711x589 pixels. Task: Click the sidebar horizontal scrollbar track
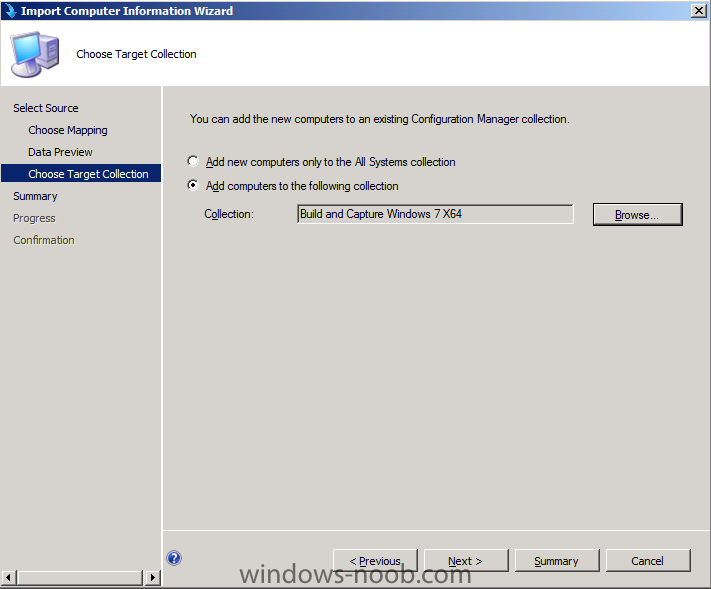click(x=81, y=577)
